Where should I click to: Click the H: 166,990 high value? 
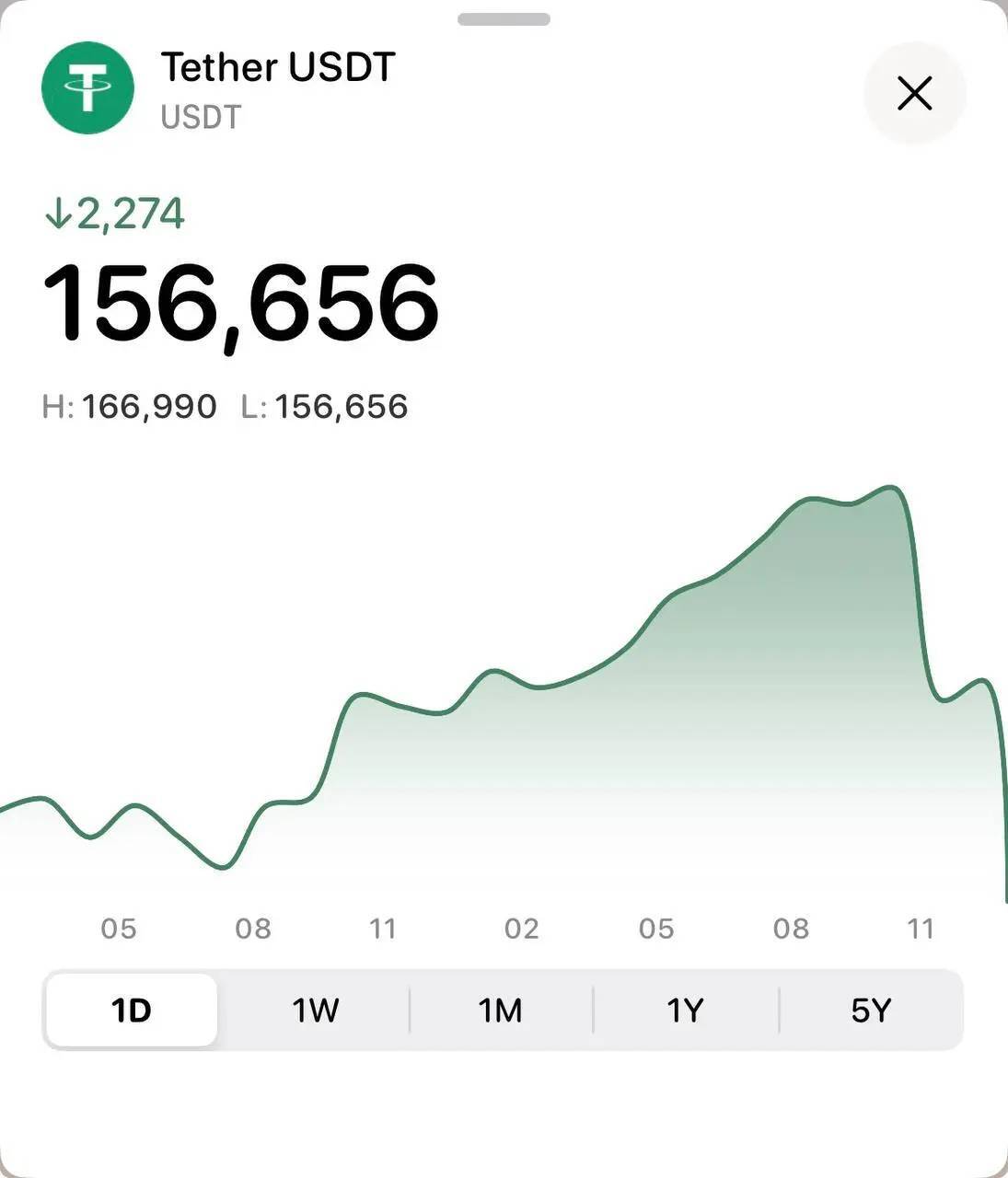click(130, 407)
